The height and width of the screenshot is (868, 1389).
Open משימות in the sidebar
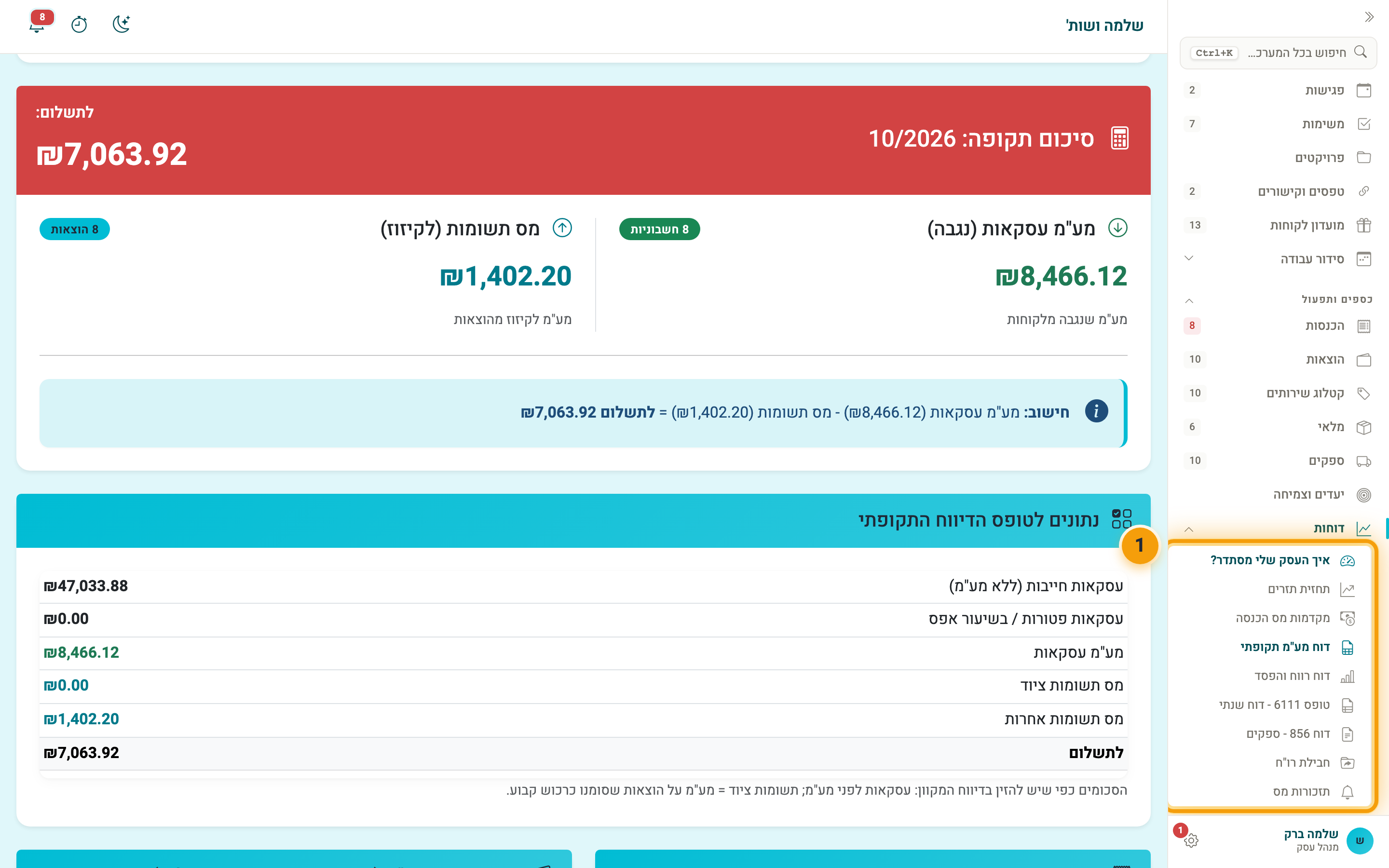[x=1278, y=124]
